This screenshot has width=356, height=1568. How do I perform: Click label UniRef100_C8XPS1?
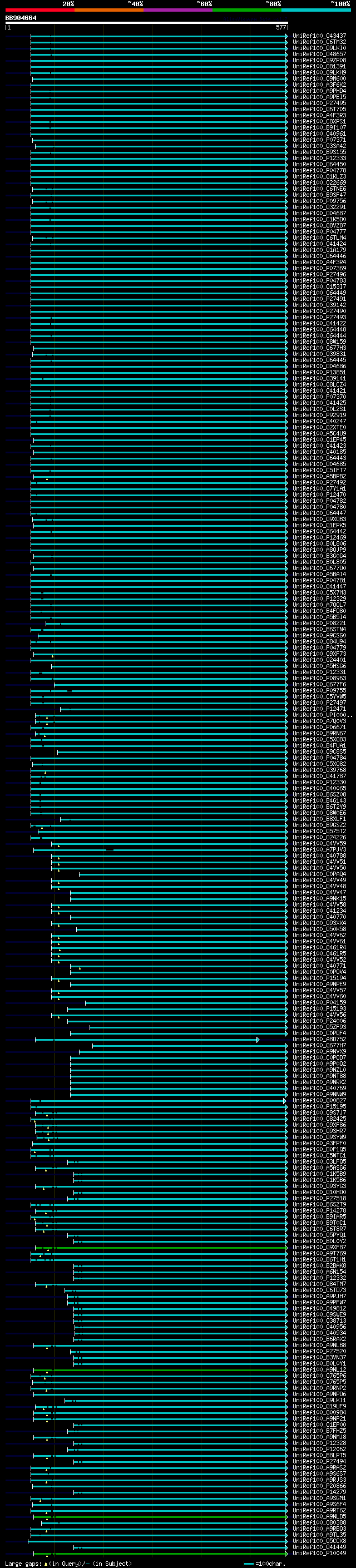(319, 122)
